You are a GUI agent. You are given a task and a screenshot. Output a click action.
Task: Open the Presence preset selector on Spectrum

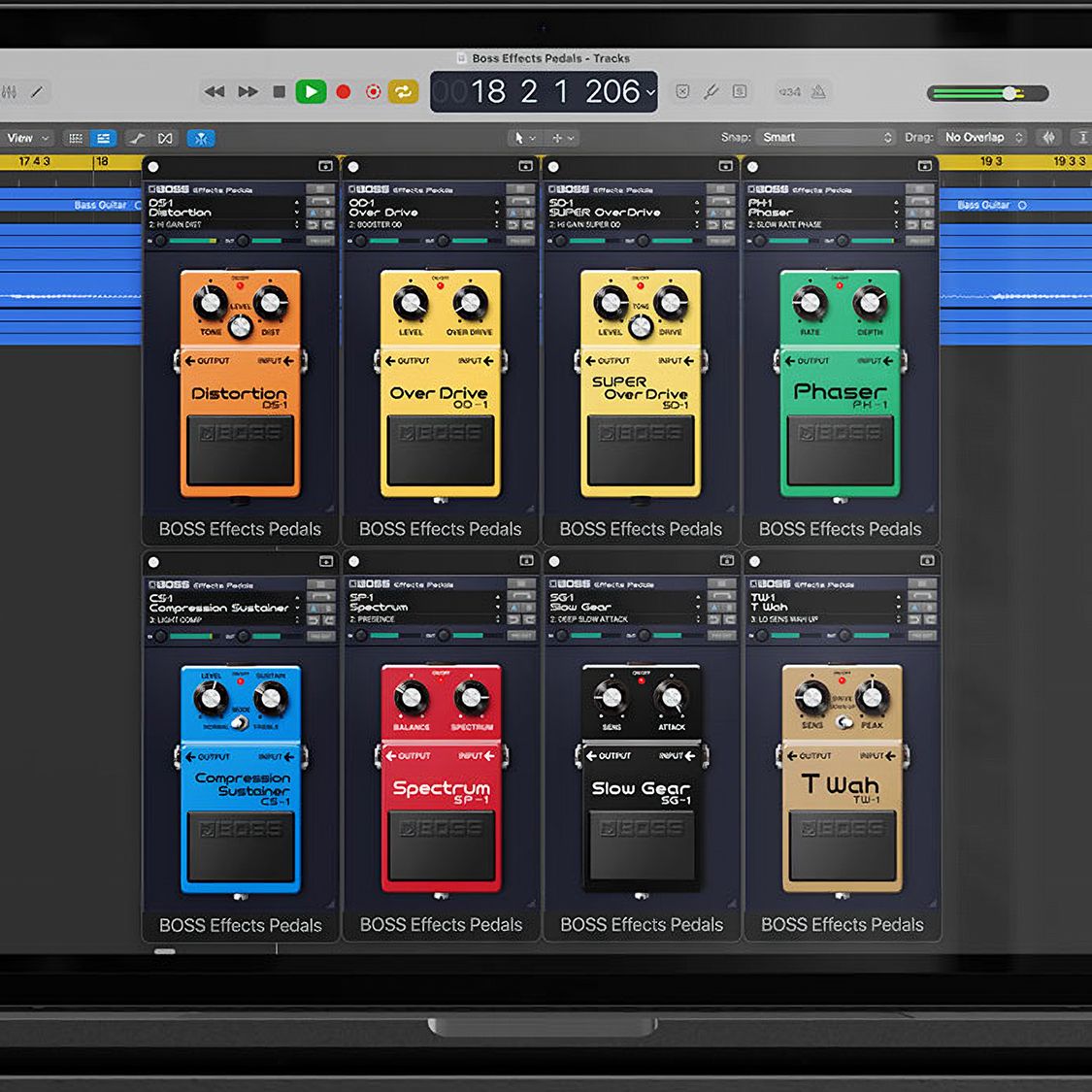(x=424, y=619)
